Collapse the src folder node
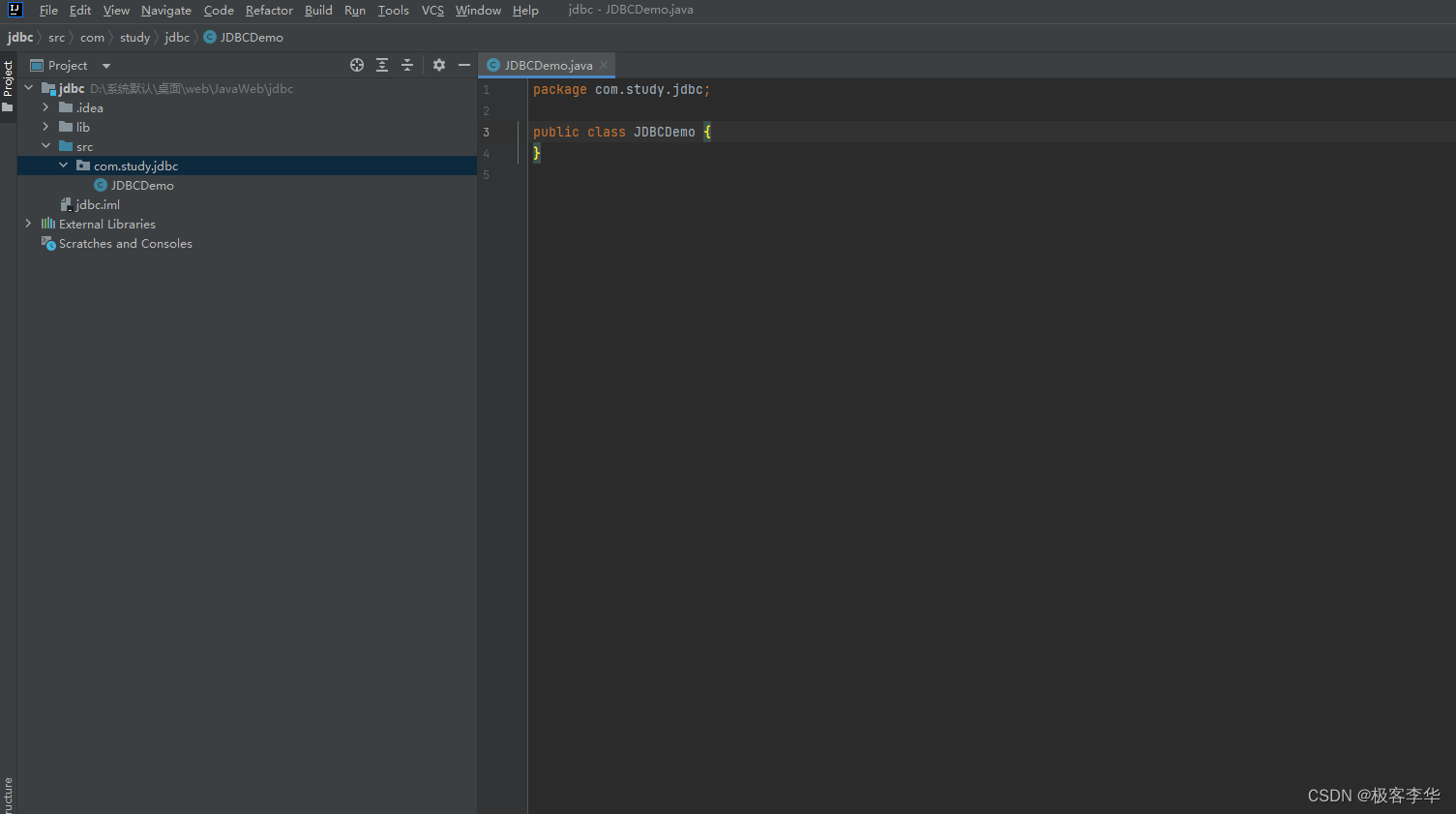 click(x=45, y=146)
